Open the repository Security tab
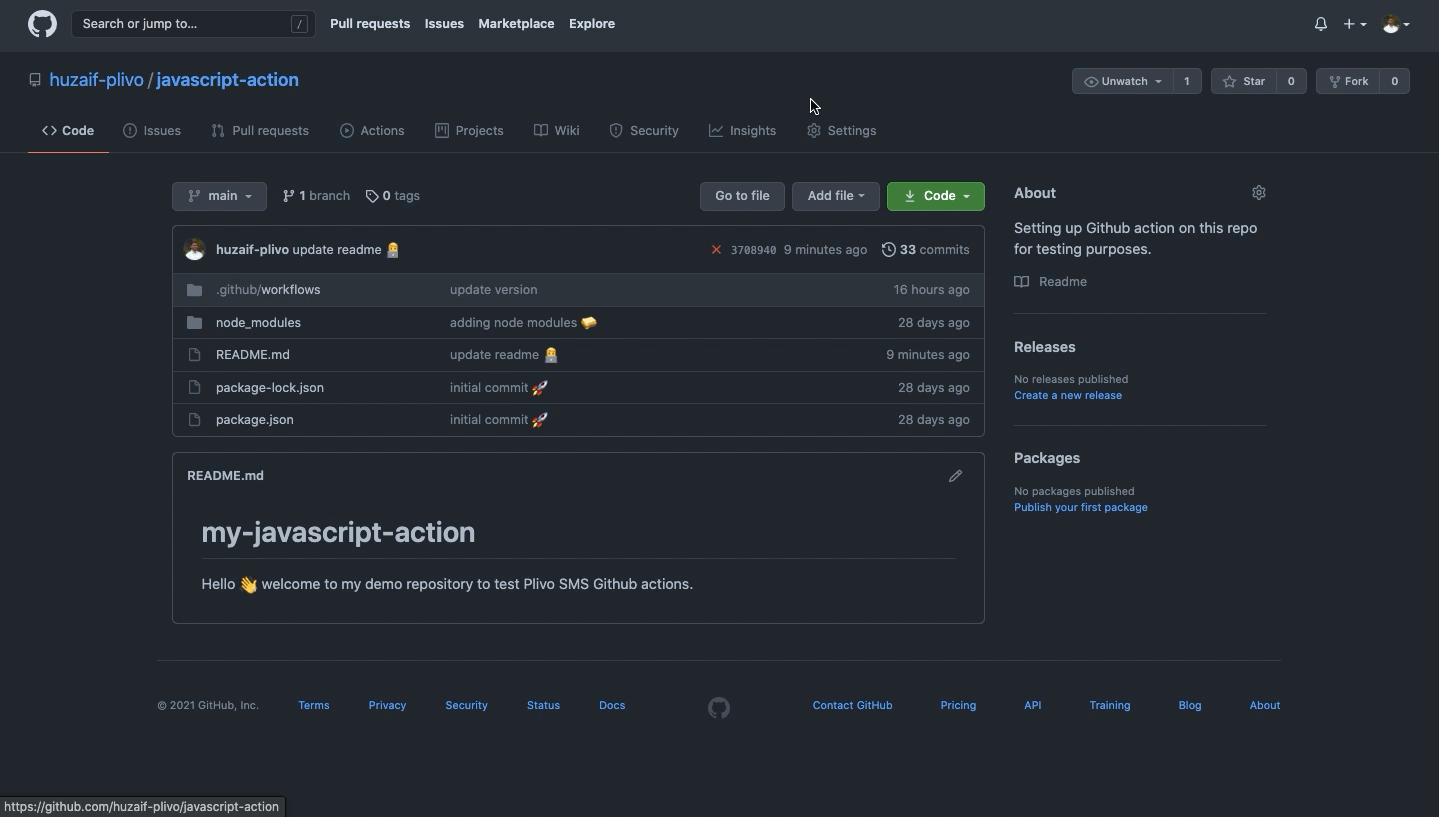This screenshot has width=1439, height=817. pos(644,131)
